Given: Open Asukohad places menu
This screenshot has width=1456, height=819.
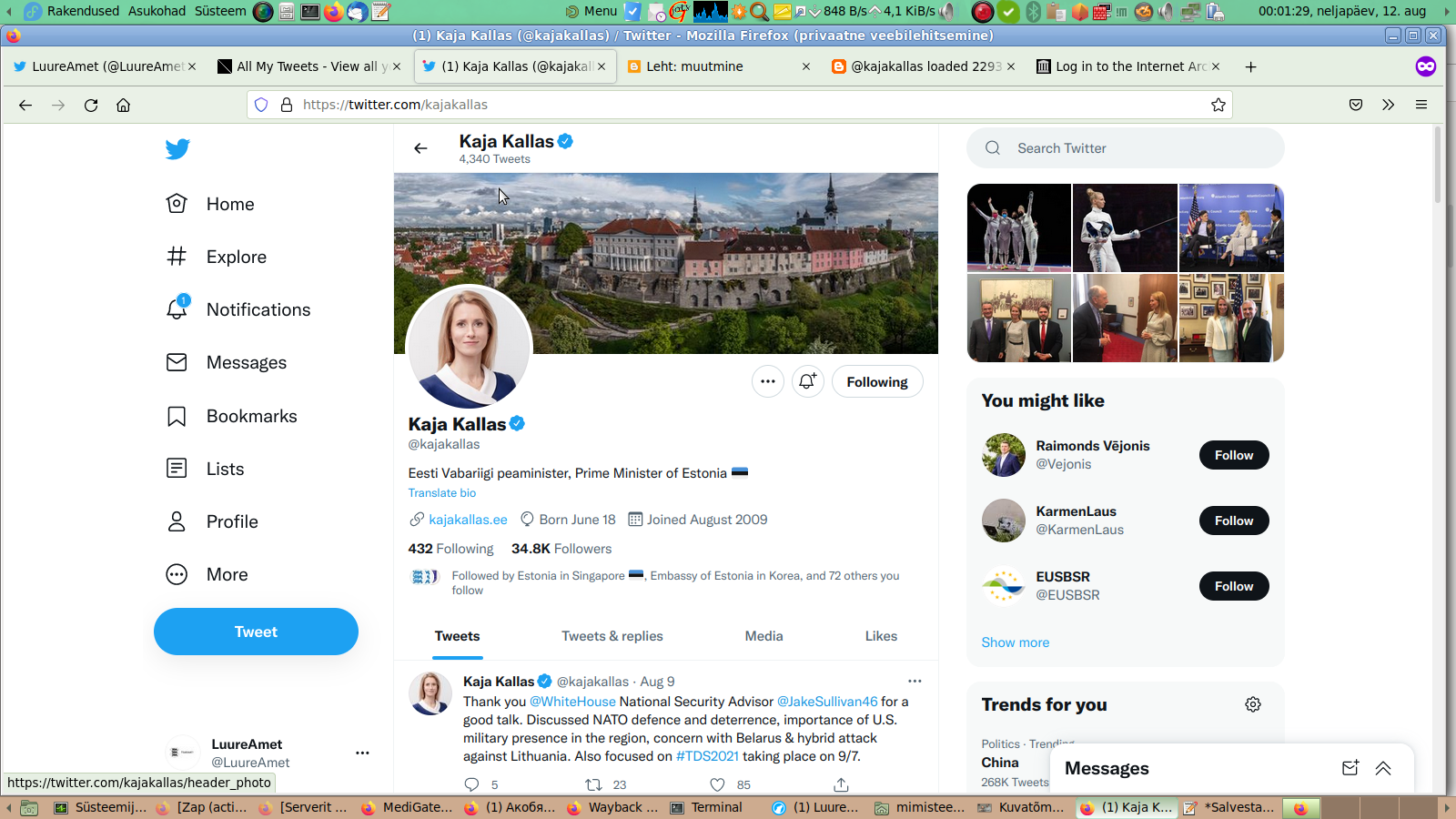Looking at the screenshot, I should tap(157, 11).
